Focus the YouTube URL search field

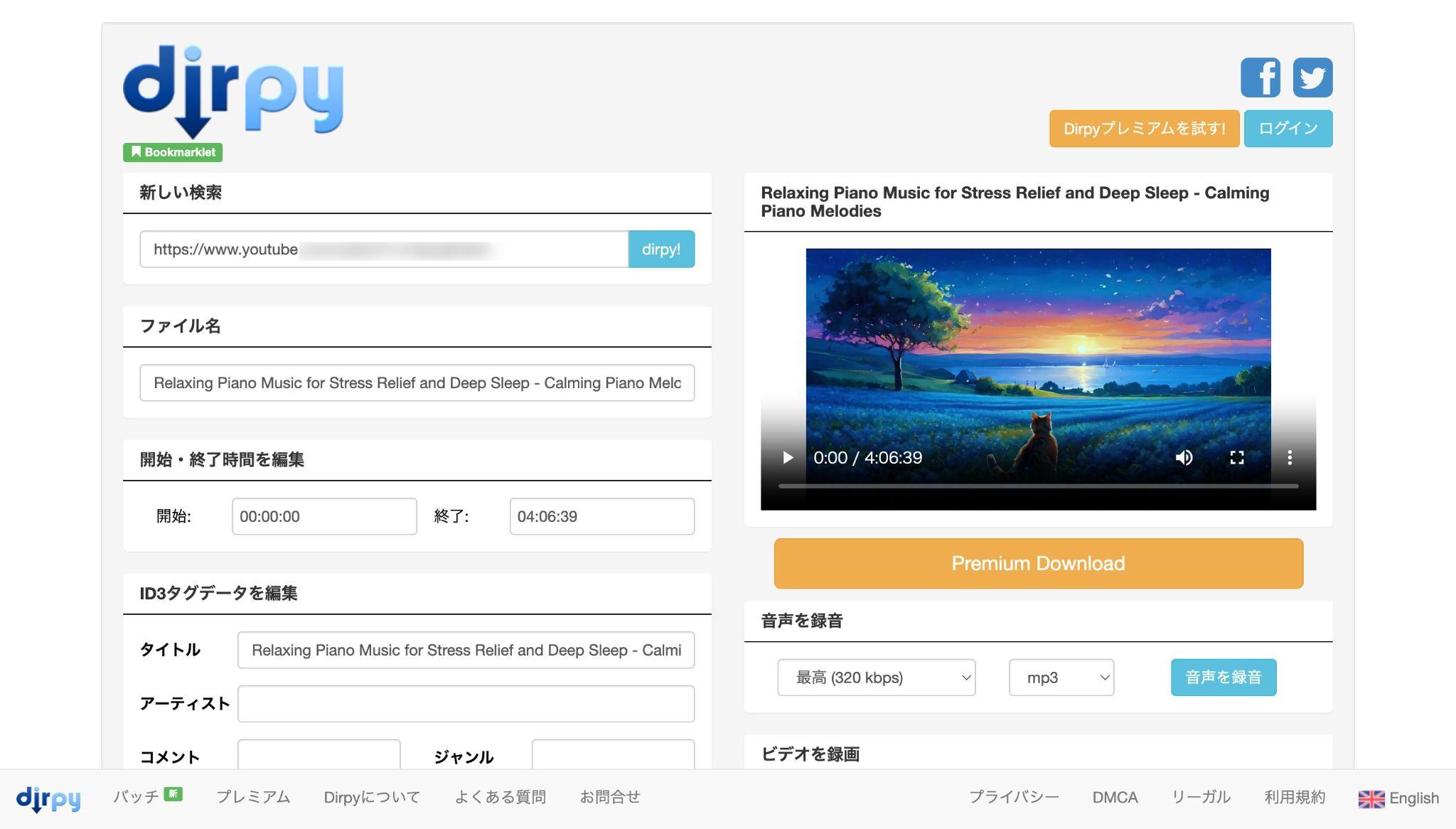[384, 250]
